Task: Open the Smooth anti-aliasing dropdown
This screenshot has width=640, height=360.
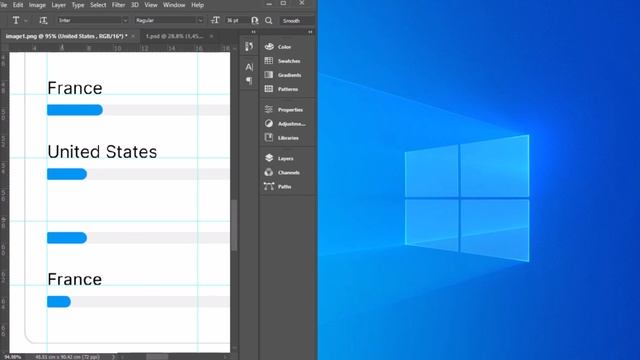Action: (297, 20)
